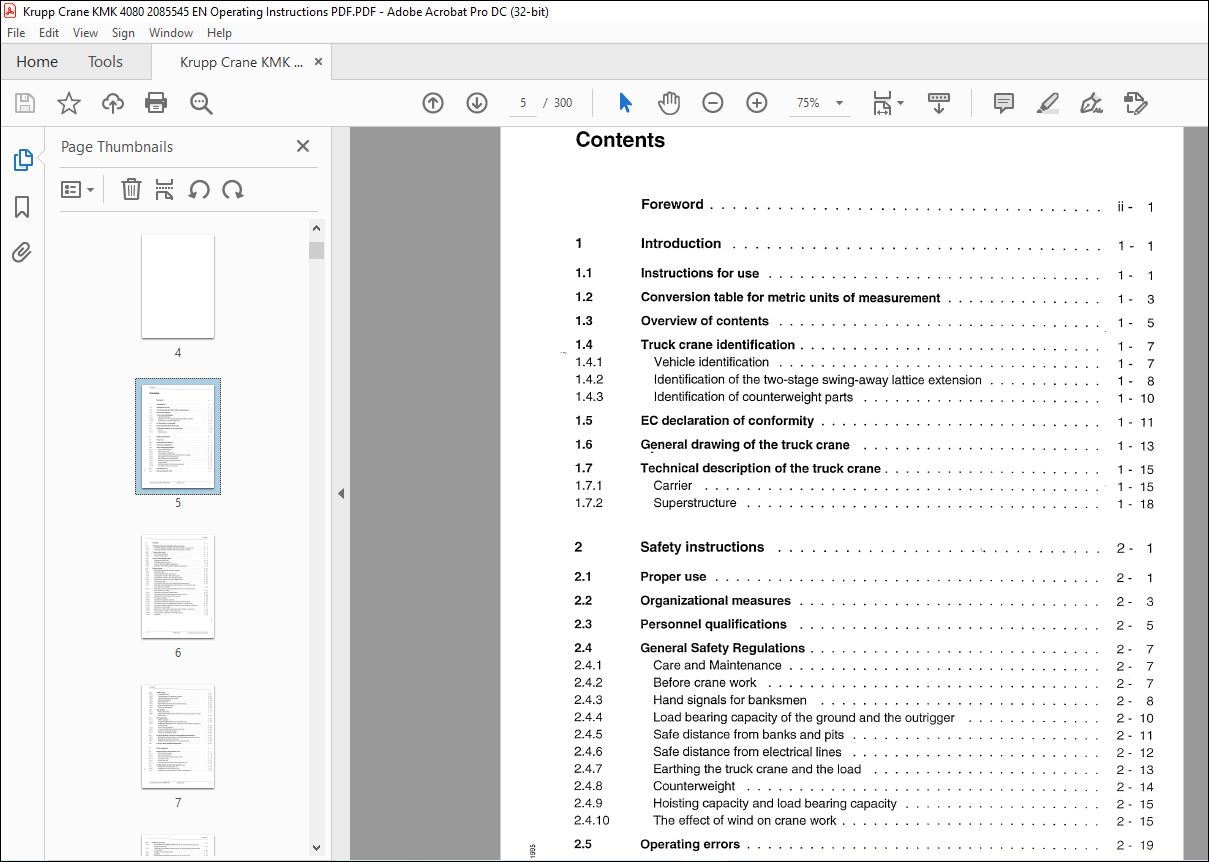Screen dimensions: 1209x862
Task: Switch to the Home tab
Action: pos(37,62)
